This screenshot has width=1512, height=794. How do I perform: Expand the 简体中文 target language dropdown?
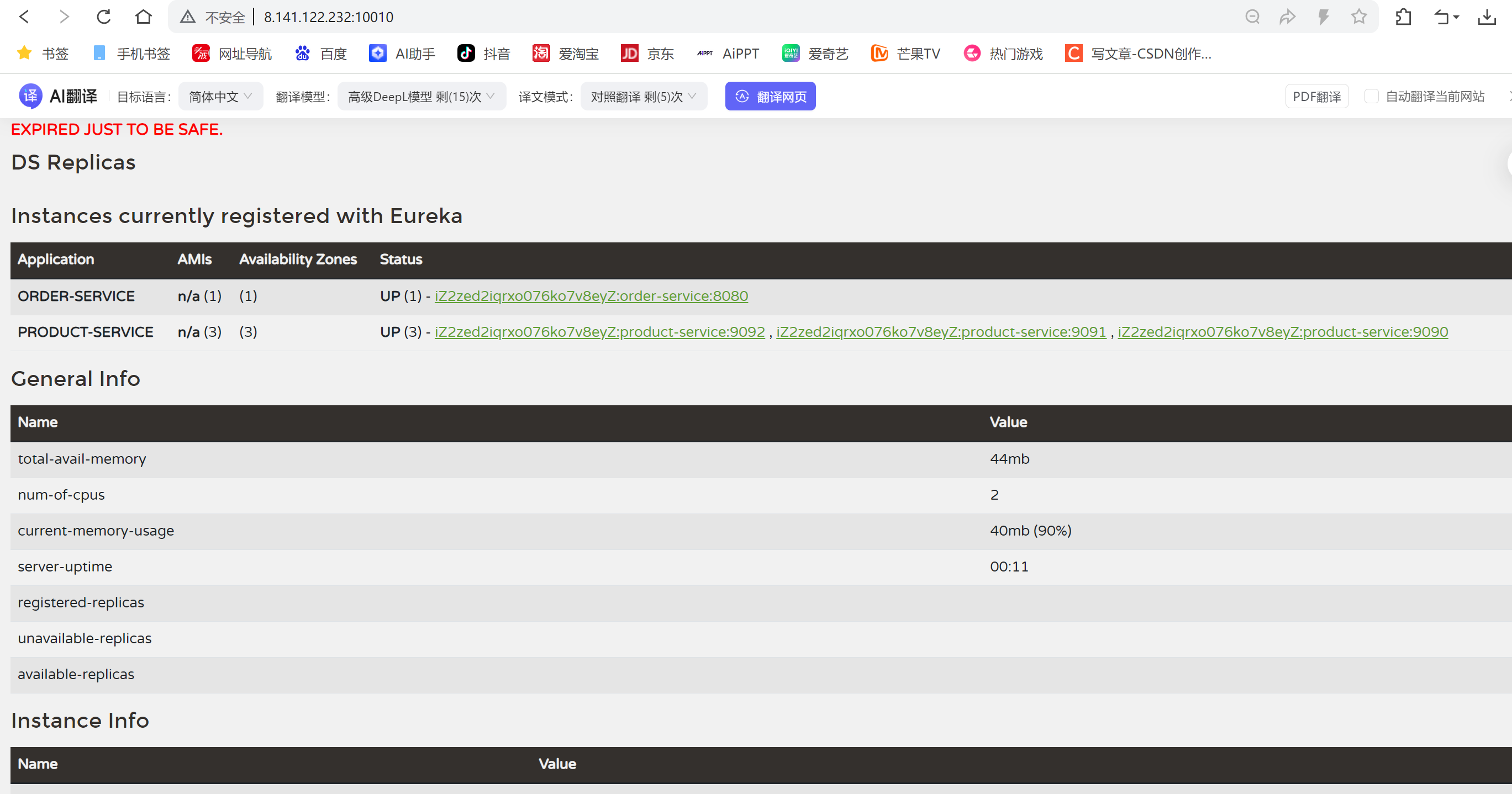point(220,96)
